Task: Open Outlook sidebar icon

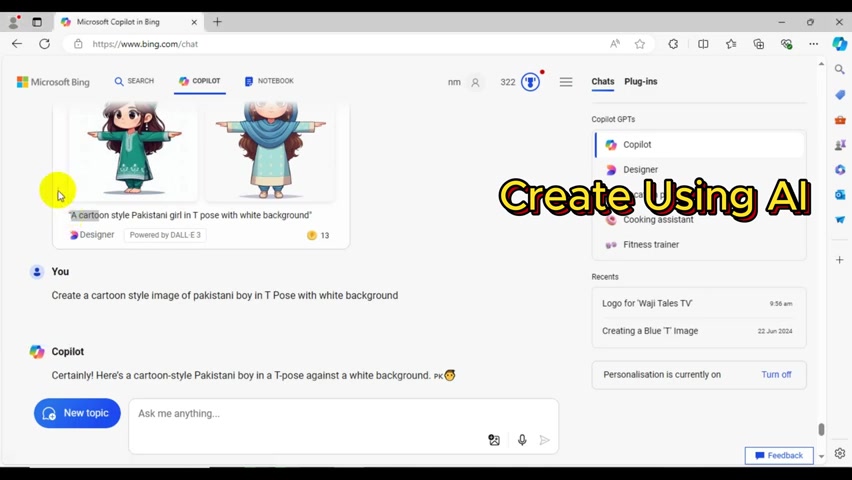Action: pyautogui.click(x=840, y=195)
